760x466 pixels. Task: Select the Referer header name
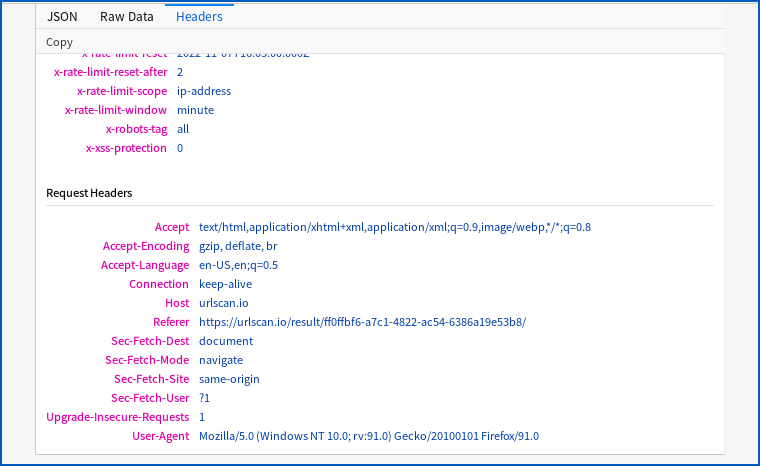171,321
